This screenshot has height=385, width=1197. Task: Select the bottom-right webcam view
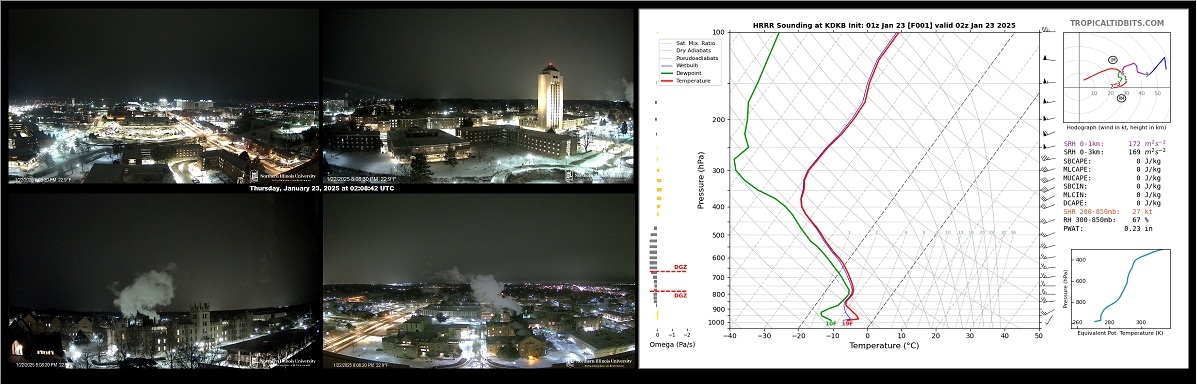tap(478, 280)
